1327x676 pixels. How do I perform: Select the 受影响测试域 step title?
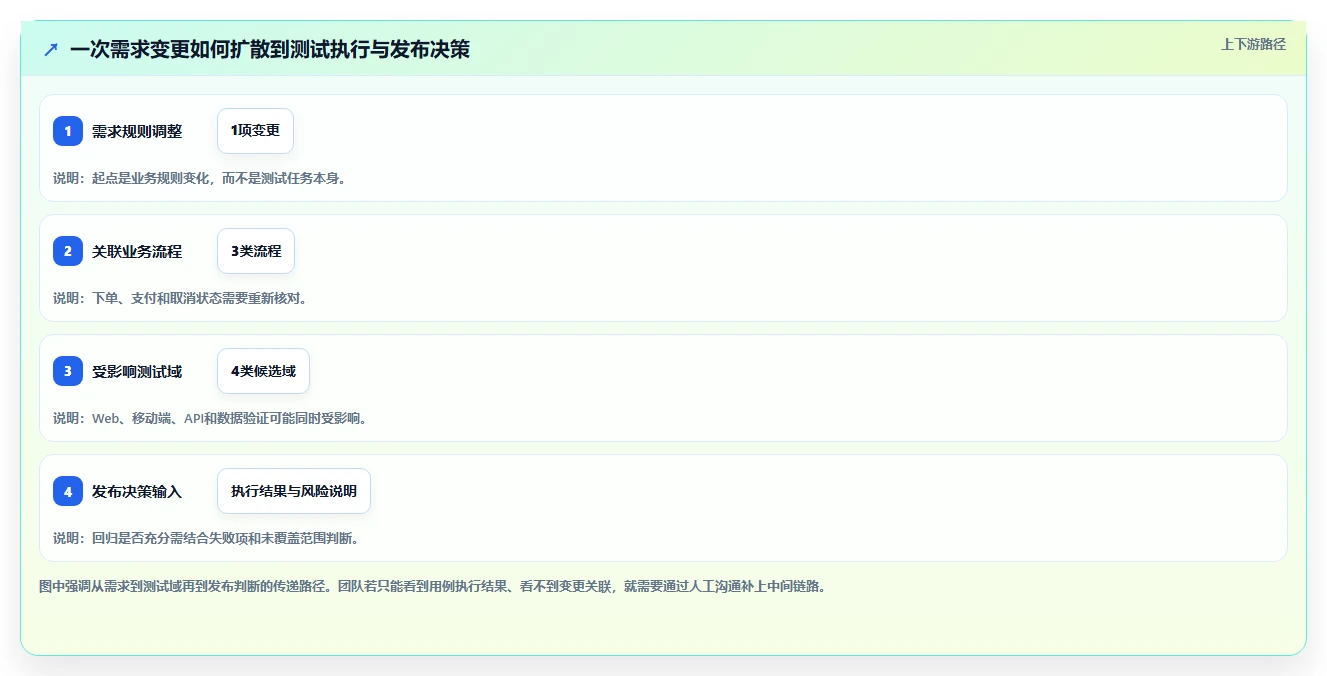137,371
